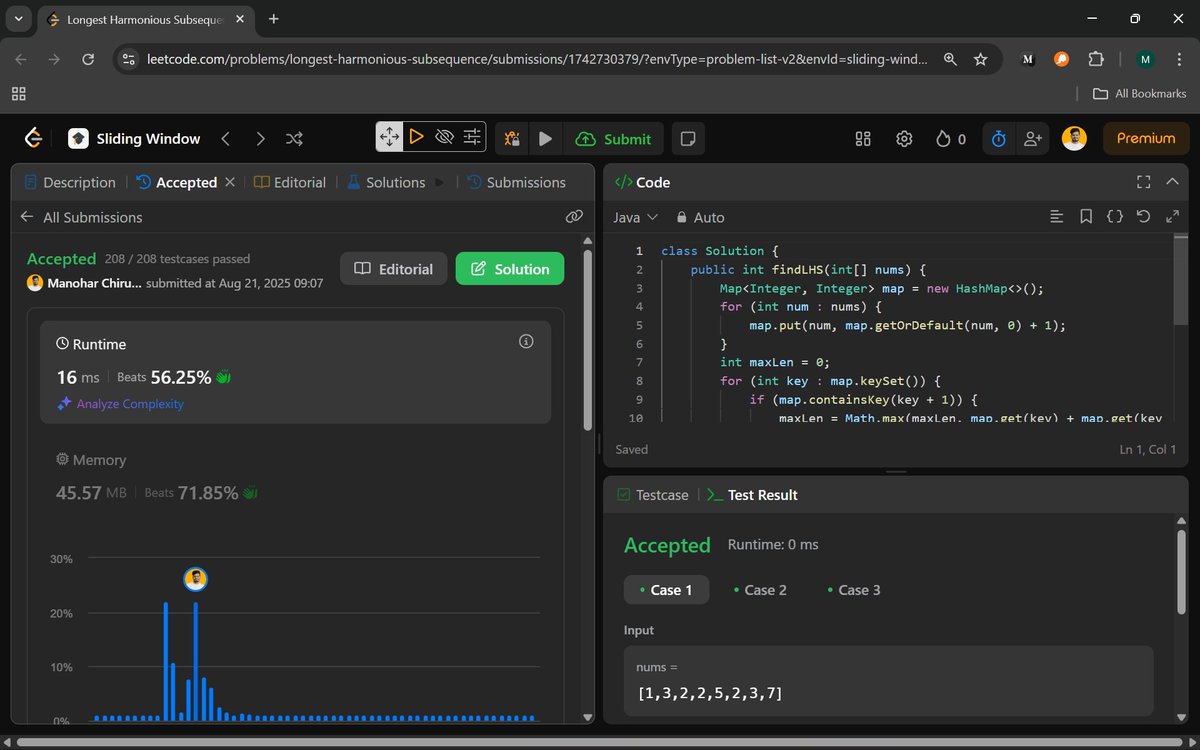
Task: Open browser extensions puzzle icon
Action: [1097, 59]
